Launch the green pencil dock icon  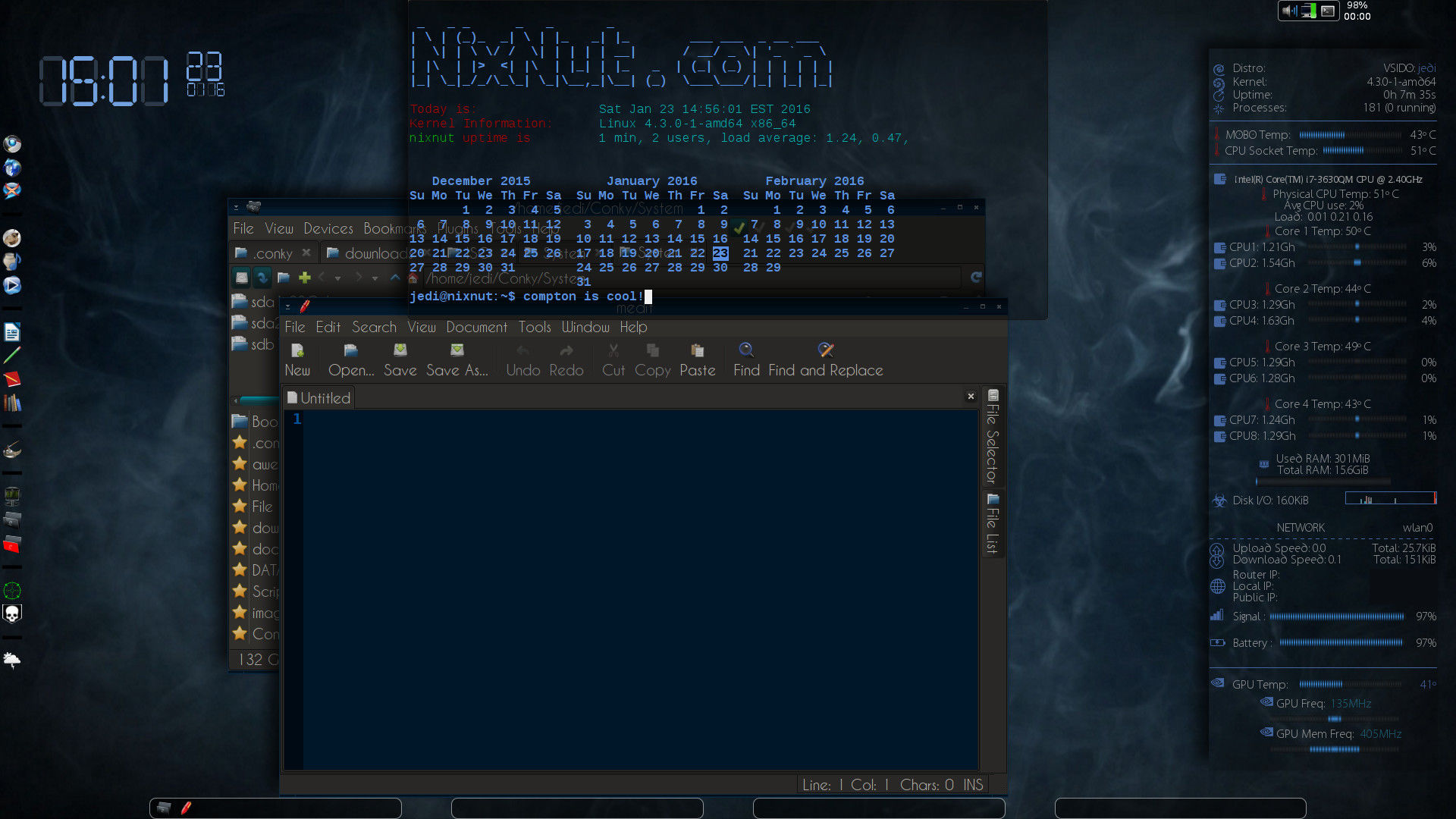pos(12,355)
